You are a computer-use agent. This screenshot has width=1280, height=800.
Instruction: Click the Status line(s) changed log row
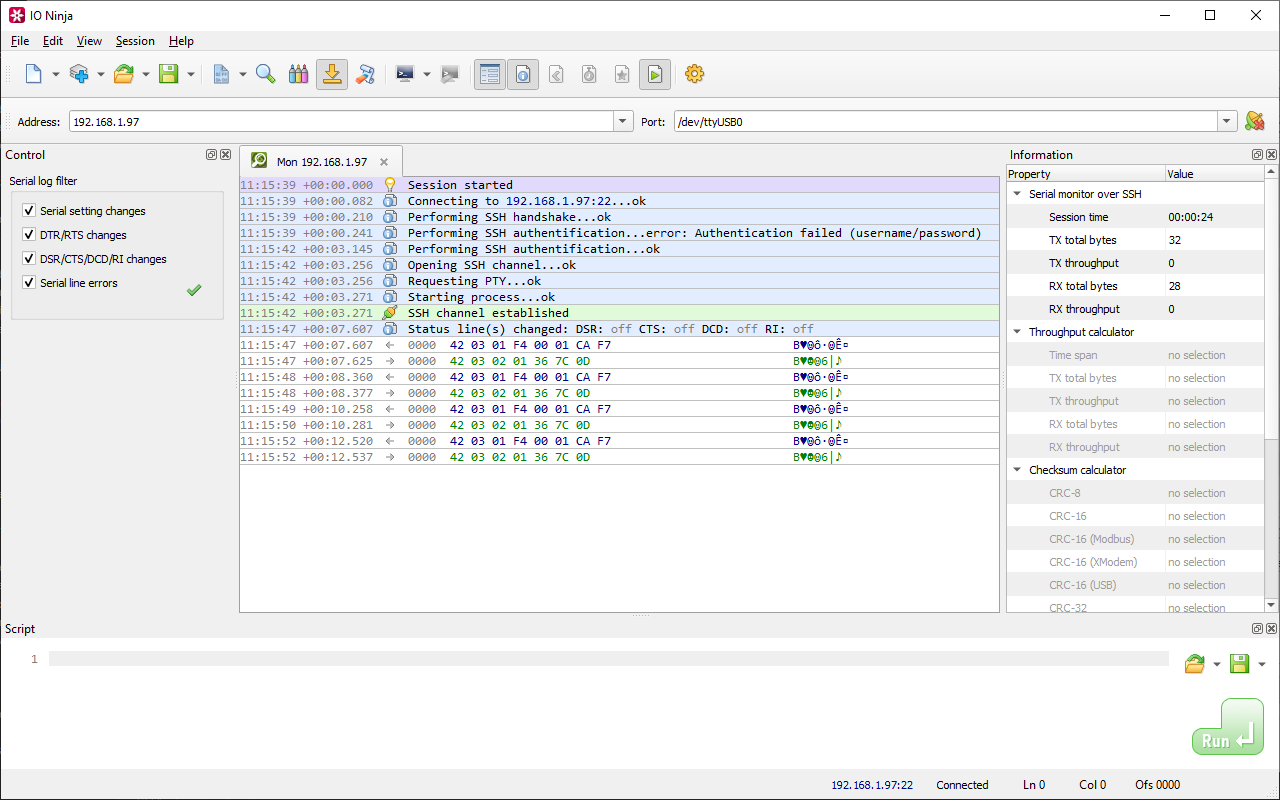(x=619, y=329)
